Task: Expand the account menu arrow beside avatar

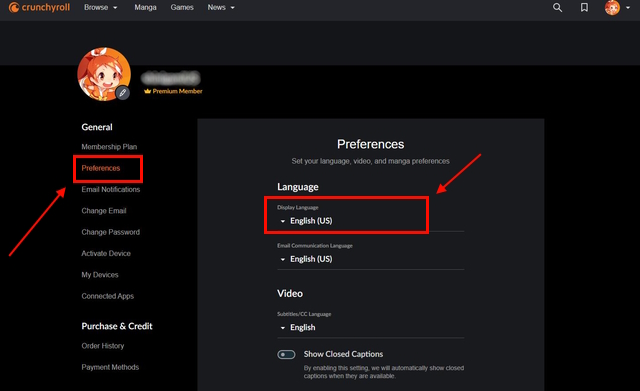Action: (x=628, y=8)
